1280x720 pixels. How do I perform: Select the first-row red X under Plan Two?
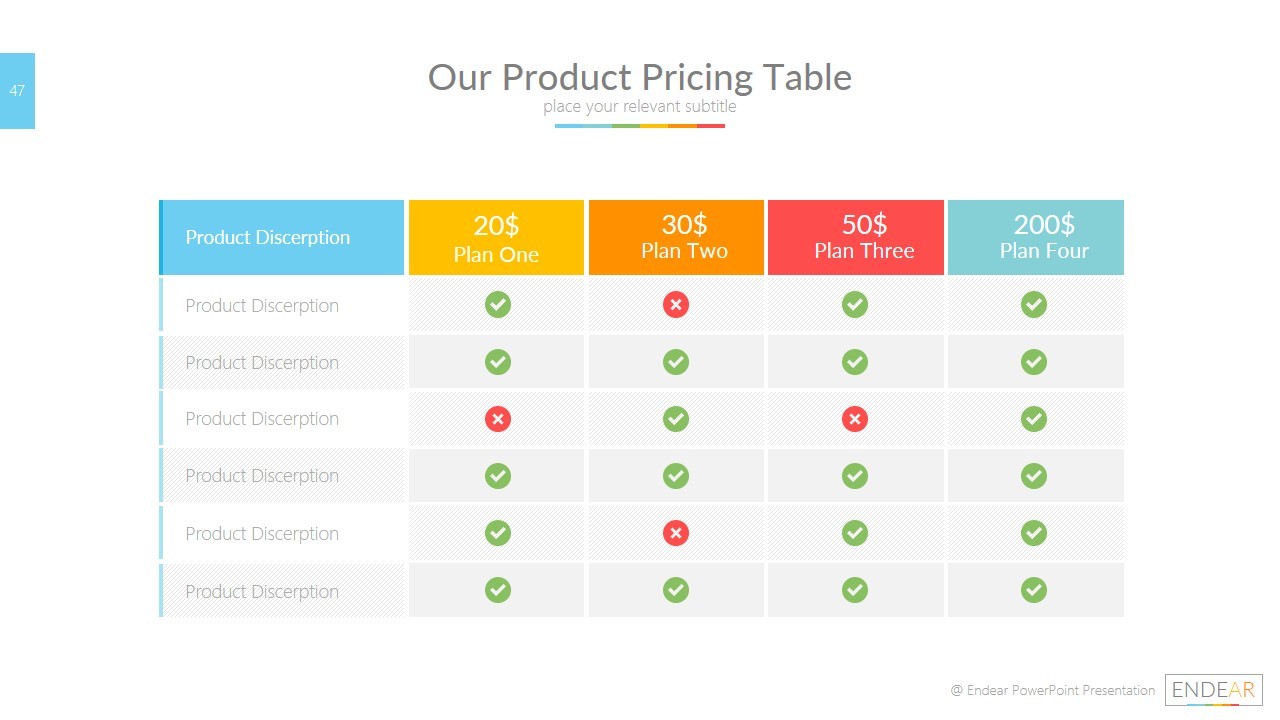(676, 305)
